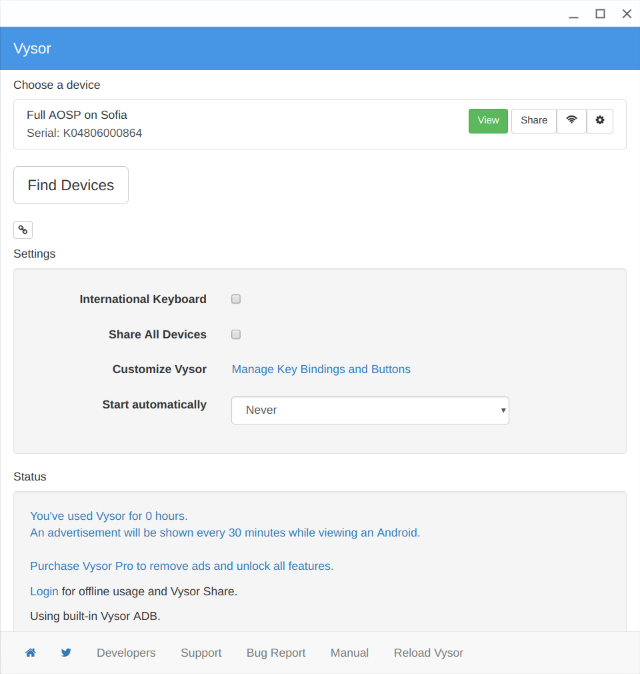The width and height of the screenshot is (640, 674).
Task: Click Purchase Vysor Pro link
Action: point(182,566)
